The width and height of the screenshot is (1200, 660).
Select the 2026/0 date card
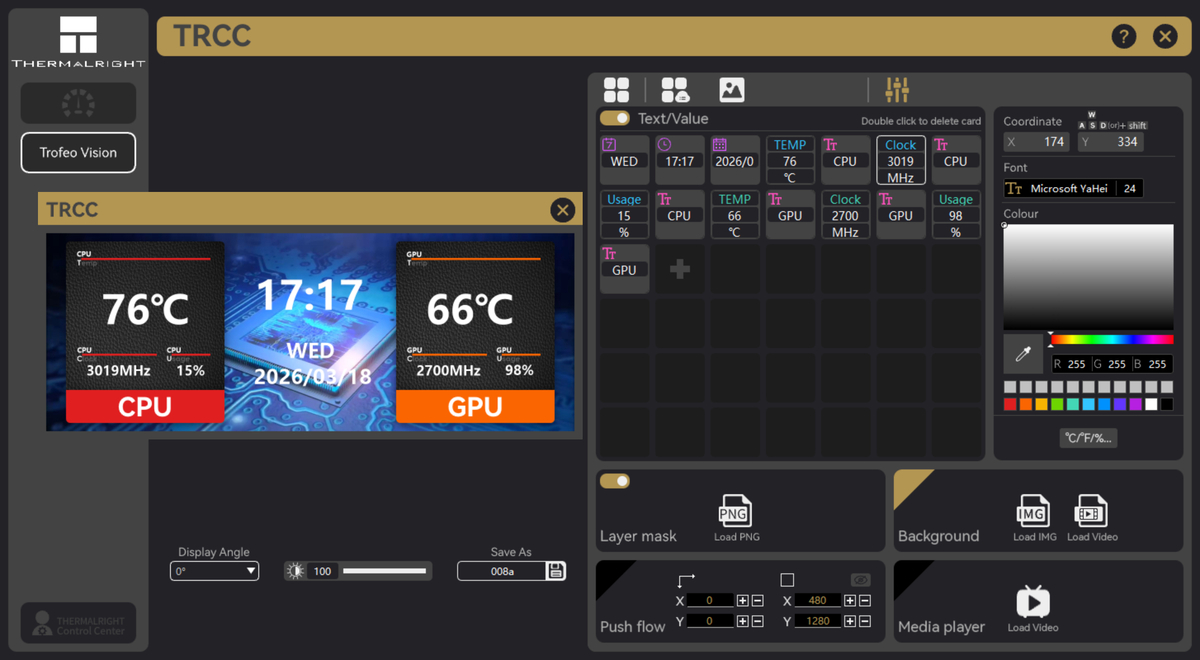tap(735, 160)
